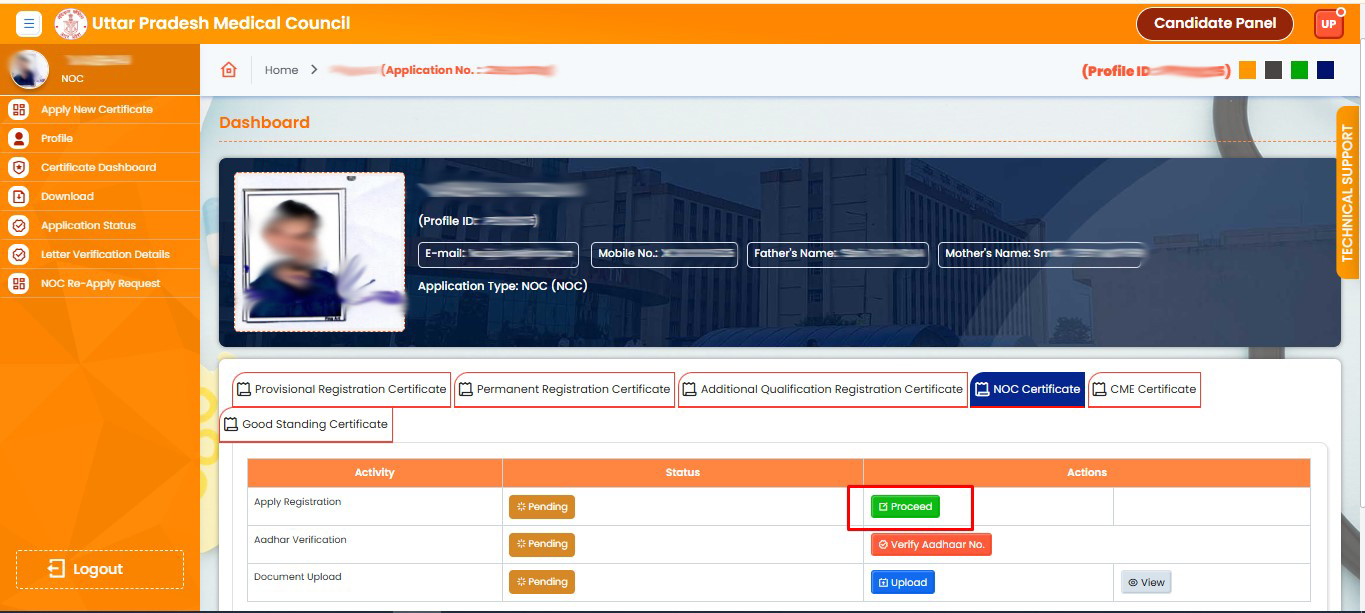Click the Download sidebar icon

click(x=18, y=196)
